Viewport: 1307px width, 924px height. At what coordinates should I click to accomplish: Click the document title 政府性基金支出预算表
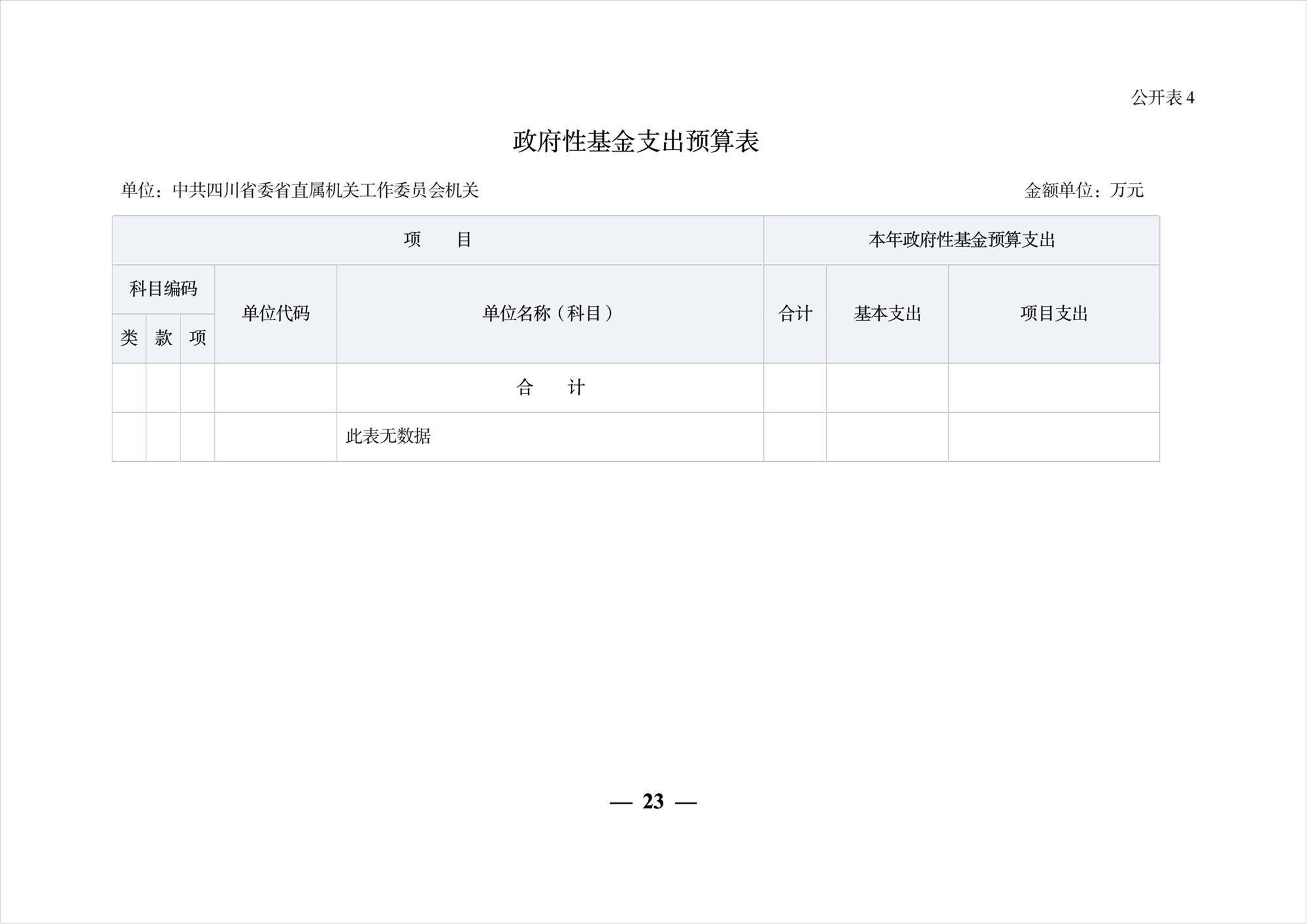[635, 142]
